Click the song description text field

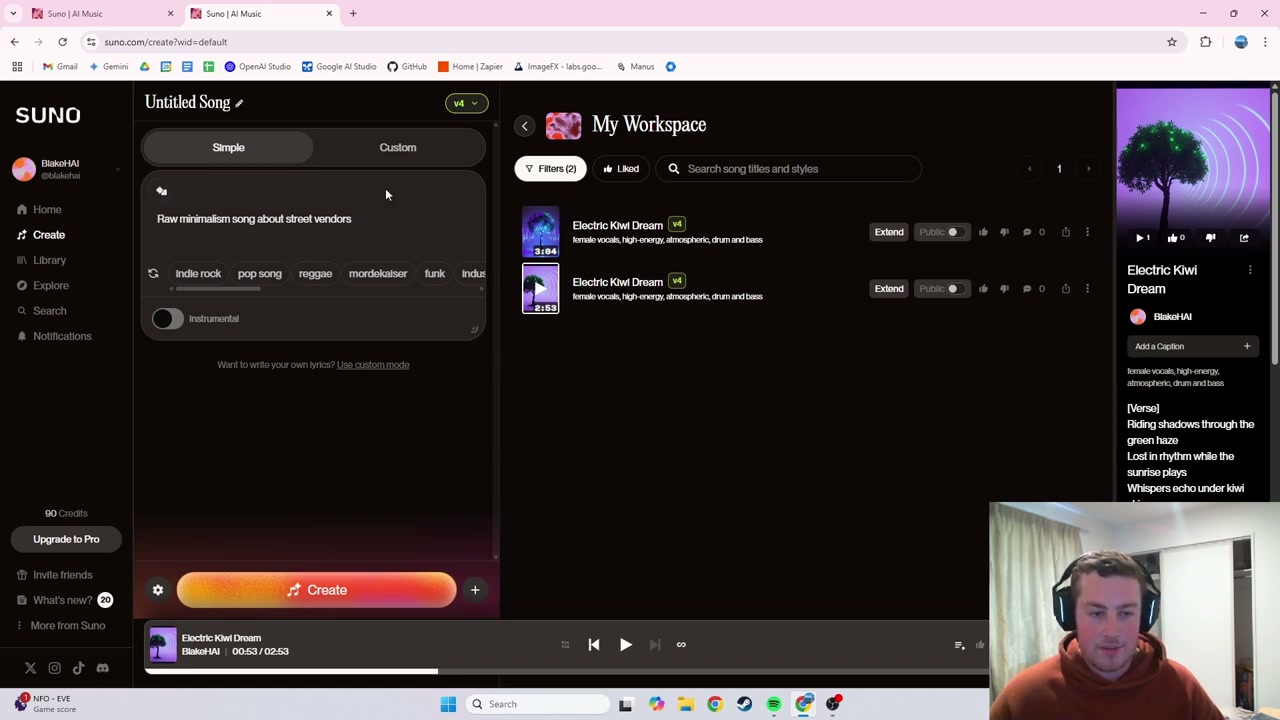(x=313, y=219)
